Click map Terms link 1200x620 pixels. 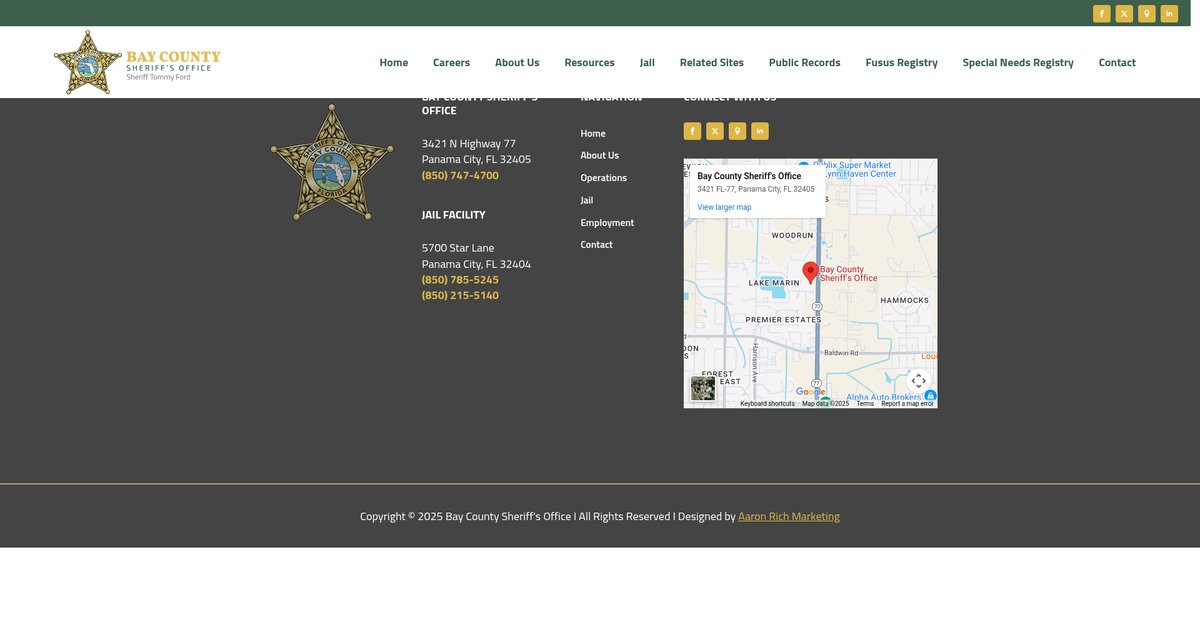pyautogui.click(x=865, y=404)
